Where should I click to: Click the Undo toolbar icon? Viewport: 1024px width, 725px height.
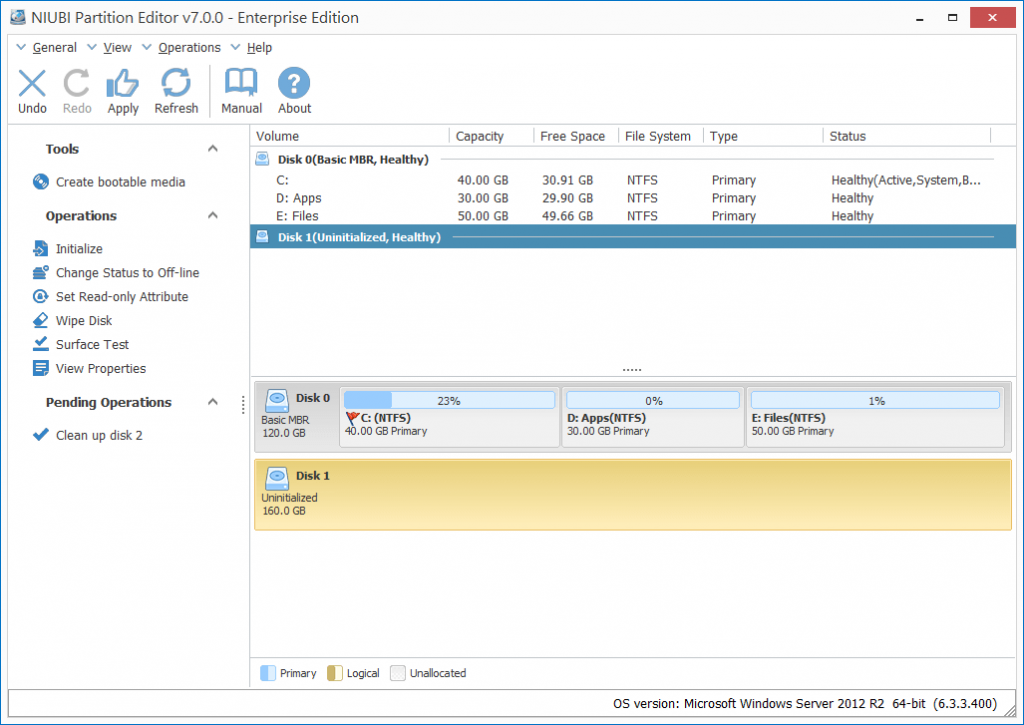coord(31,90)
